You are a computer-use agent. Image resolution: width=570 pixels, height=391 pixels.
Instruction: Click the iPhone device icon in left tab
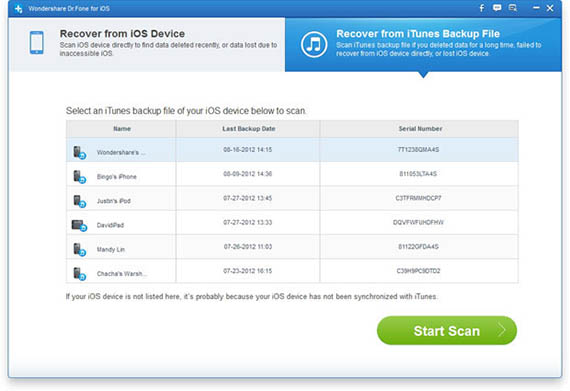37,43
